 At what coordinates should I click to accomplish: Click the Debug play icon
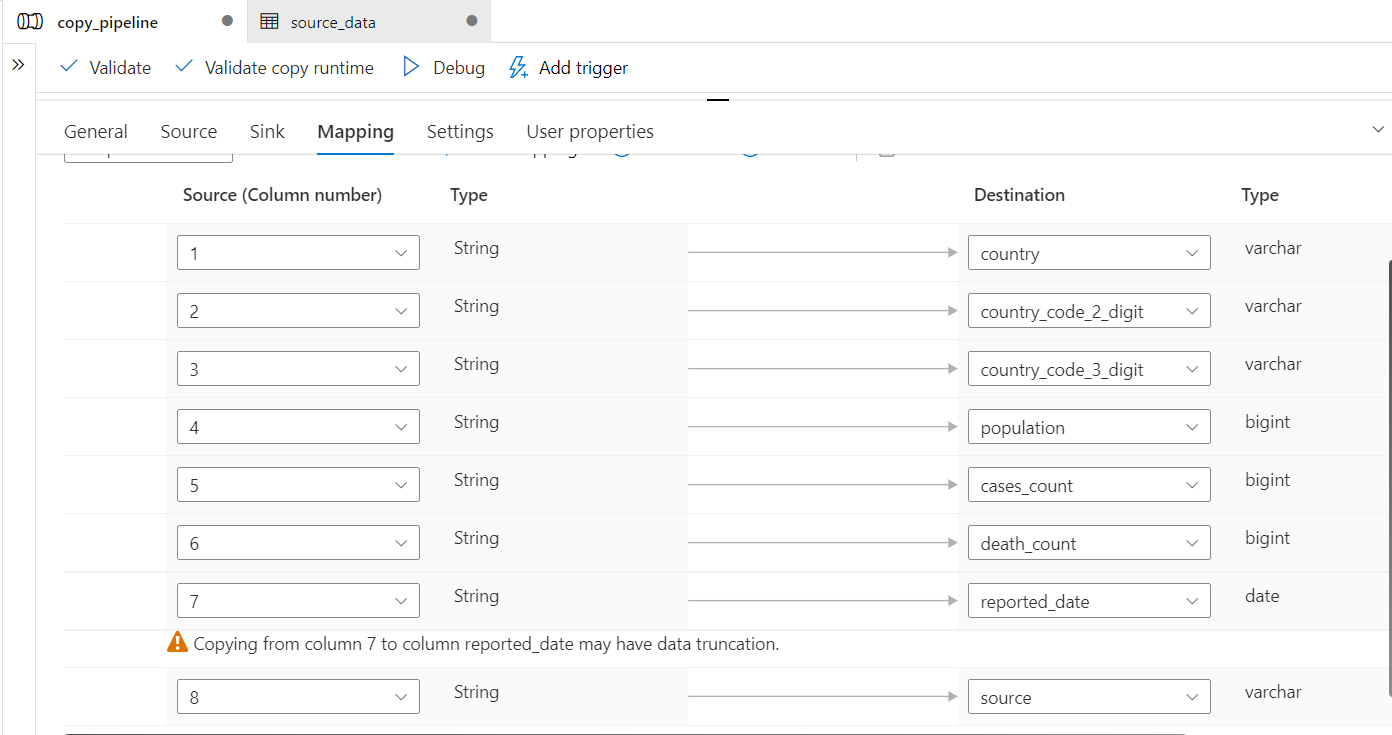click(x=410, y=67)
